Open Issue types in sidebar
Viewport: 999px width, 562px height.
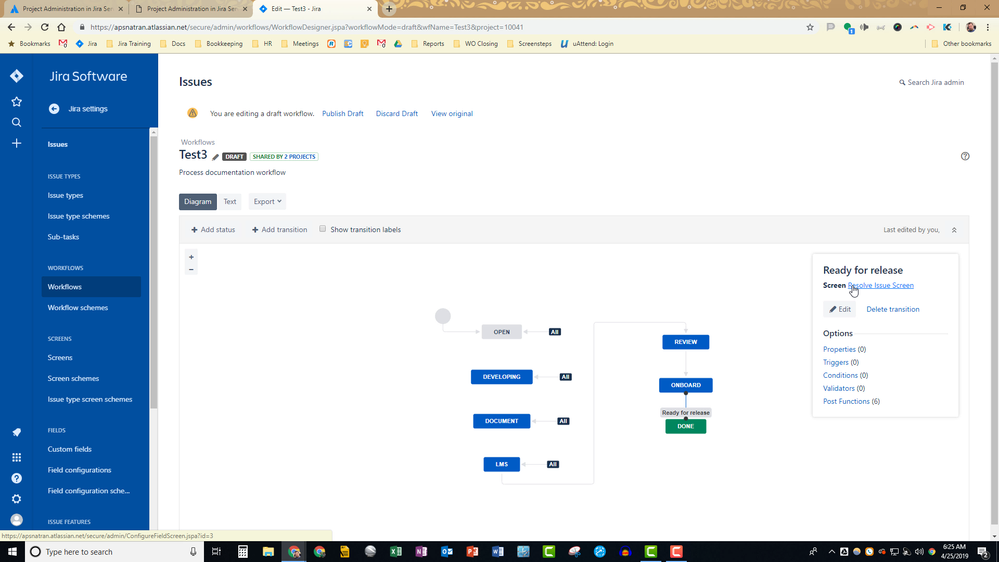(x=65, y=196)
